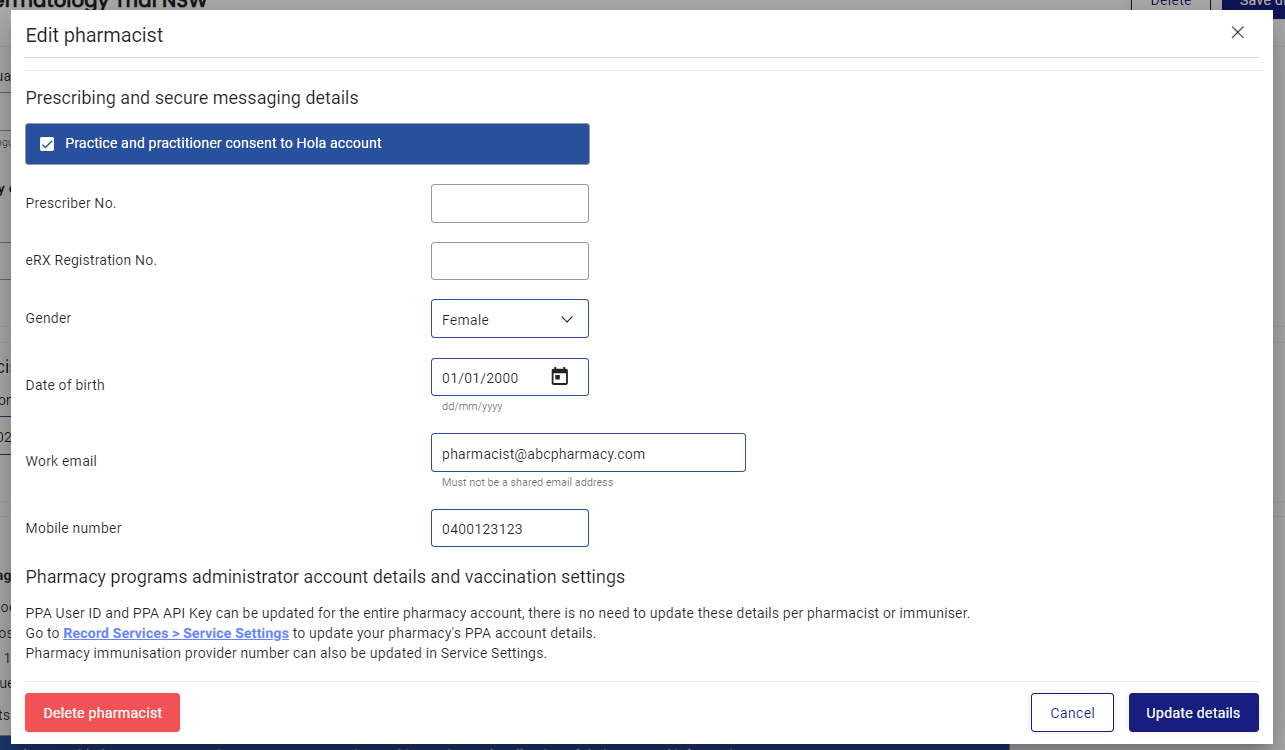Open the date of birth calendar picker
This screenshot has width=1285, height=750.
click(560, 377)
